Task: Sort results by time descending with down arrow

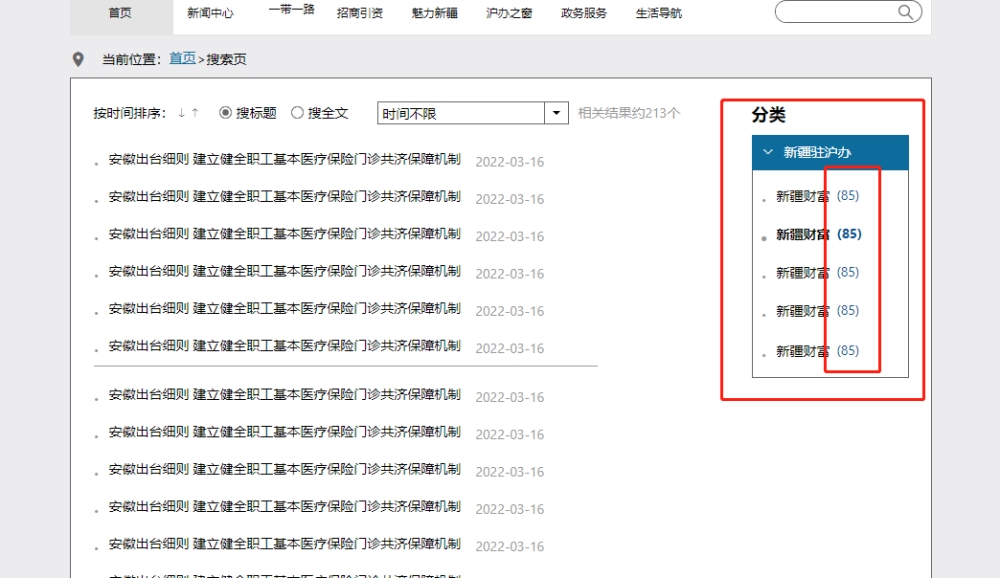Action: pos(182,113)
